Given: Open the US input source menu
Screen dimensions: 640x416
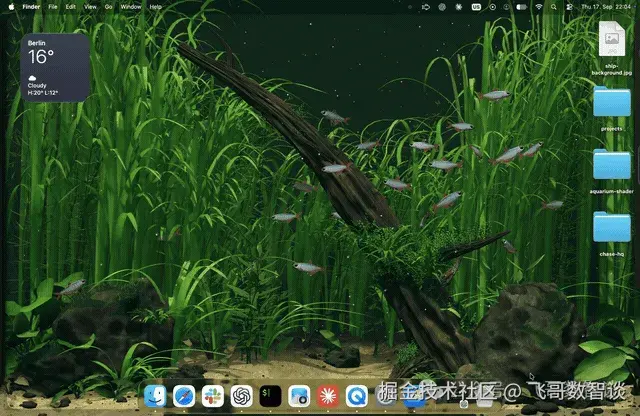Looking at the screenshot, I should [x=476, y=7].
